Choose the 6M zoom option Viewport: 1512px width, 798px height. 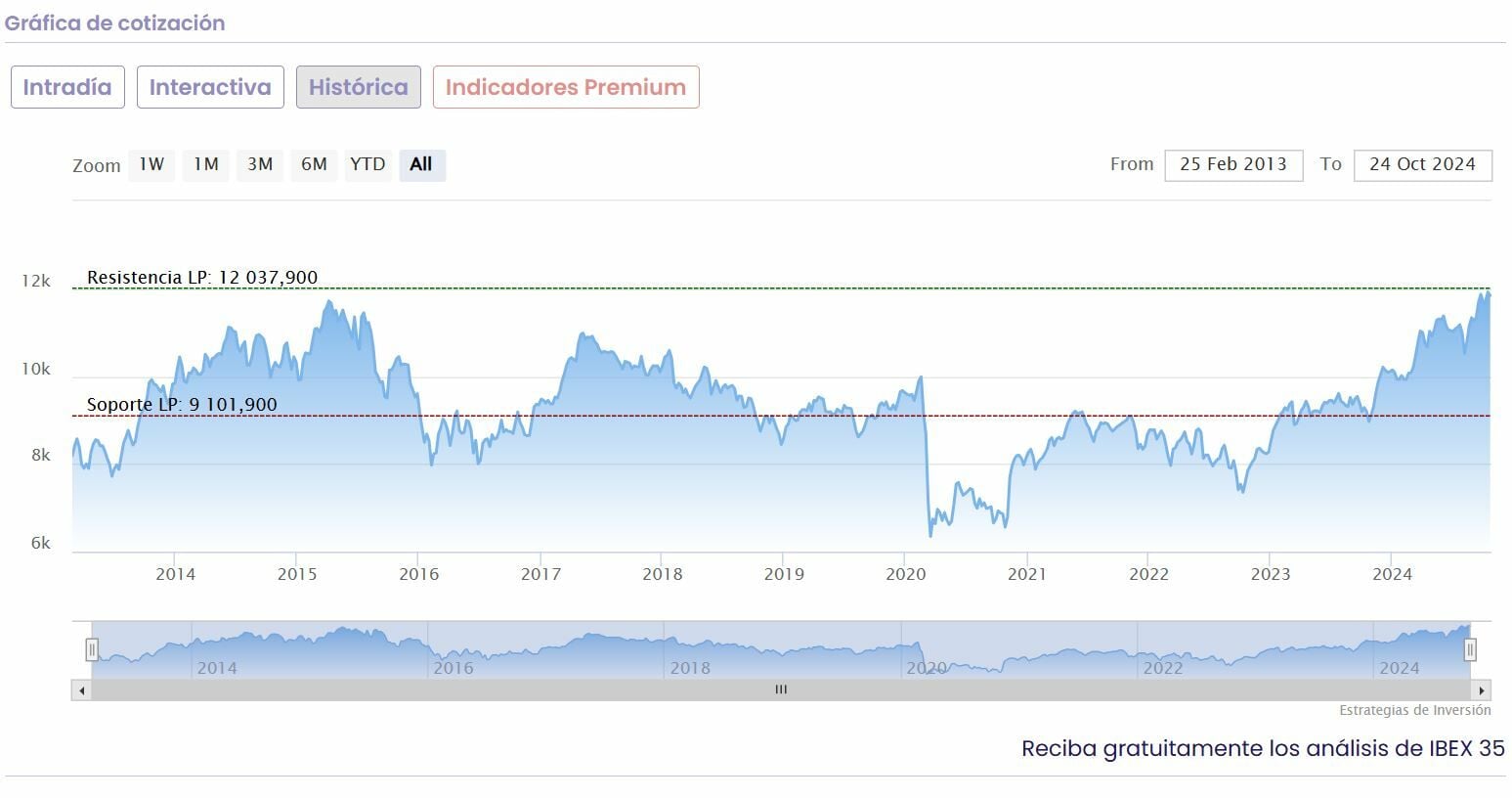pos(314,164)
